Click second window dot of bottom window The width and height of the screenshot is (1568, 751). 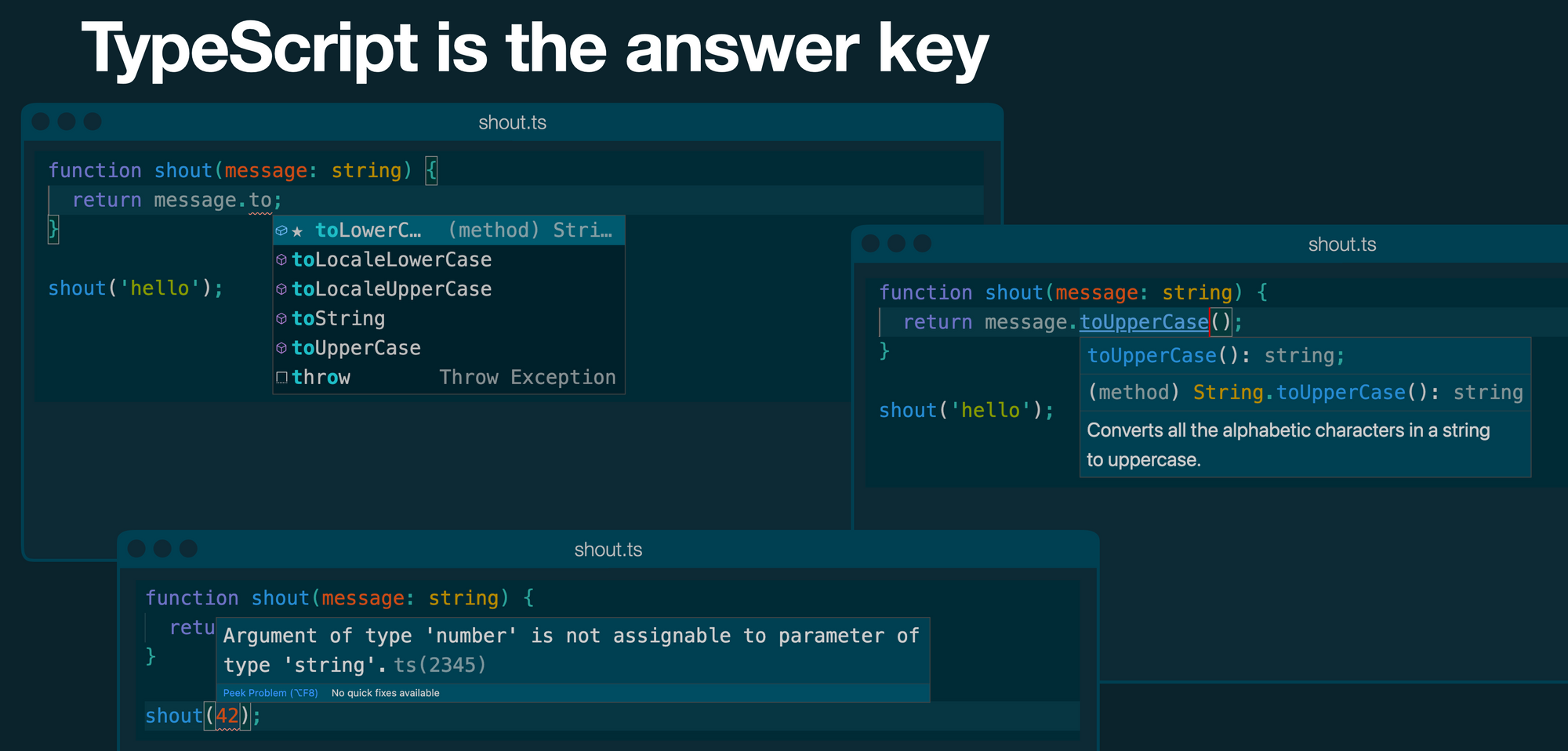point(162,549)
